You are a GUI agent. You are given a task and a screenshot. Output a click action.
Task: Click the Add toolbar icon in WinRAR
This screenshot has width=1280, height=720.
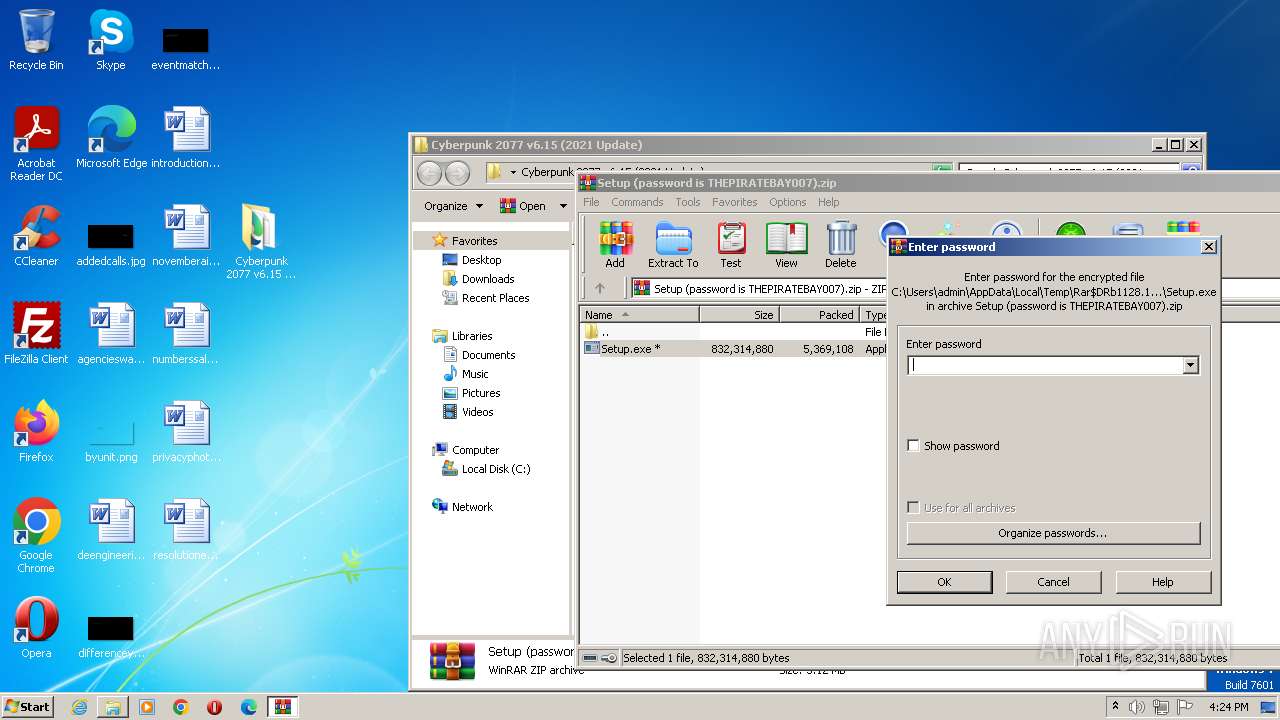[615, 245]
